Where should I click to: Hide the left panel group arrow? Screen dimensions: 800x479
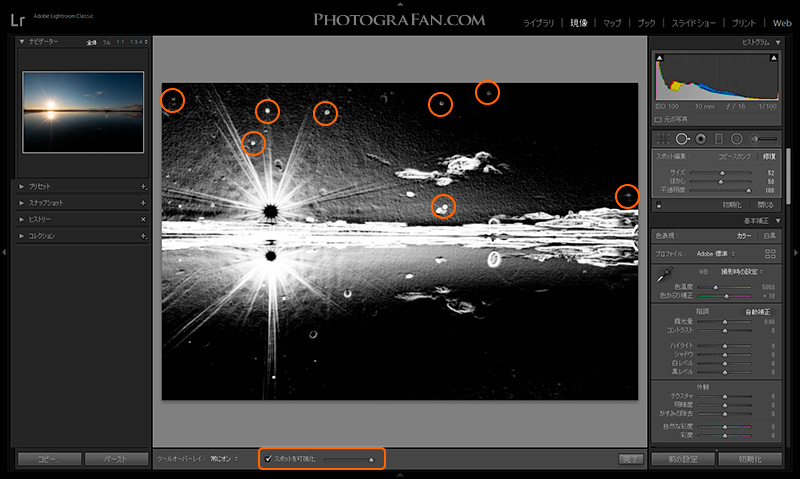[x=4, y=252]
